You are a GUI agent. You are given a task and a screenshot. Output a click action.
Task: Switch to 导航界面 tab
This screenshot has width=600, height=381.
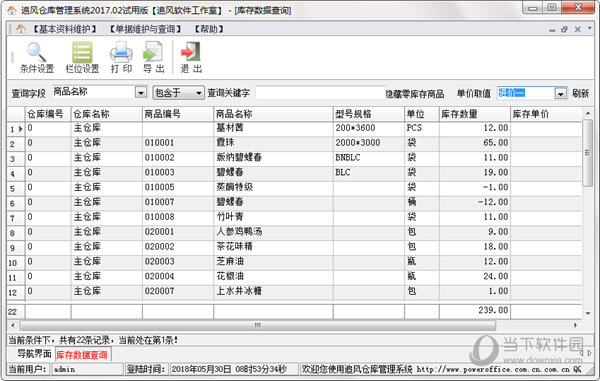pyautogui.click(x=34, y=354)
